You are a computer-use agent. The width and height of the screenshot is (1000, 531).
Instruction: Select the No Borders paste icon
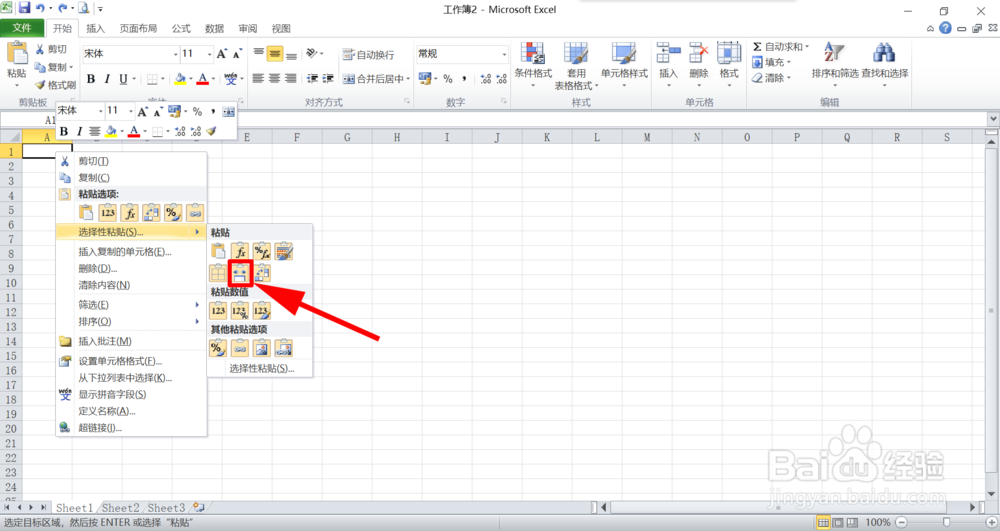[218, 273]
